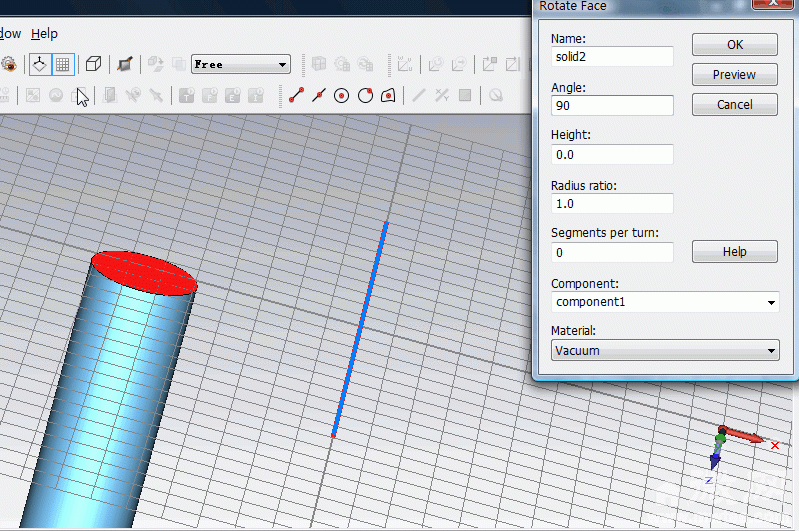Open the Help menu
The image size is (799, 531).
44,34
